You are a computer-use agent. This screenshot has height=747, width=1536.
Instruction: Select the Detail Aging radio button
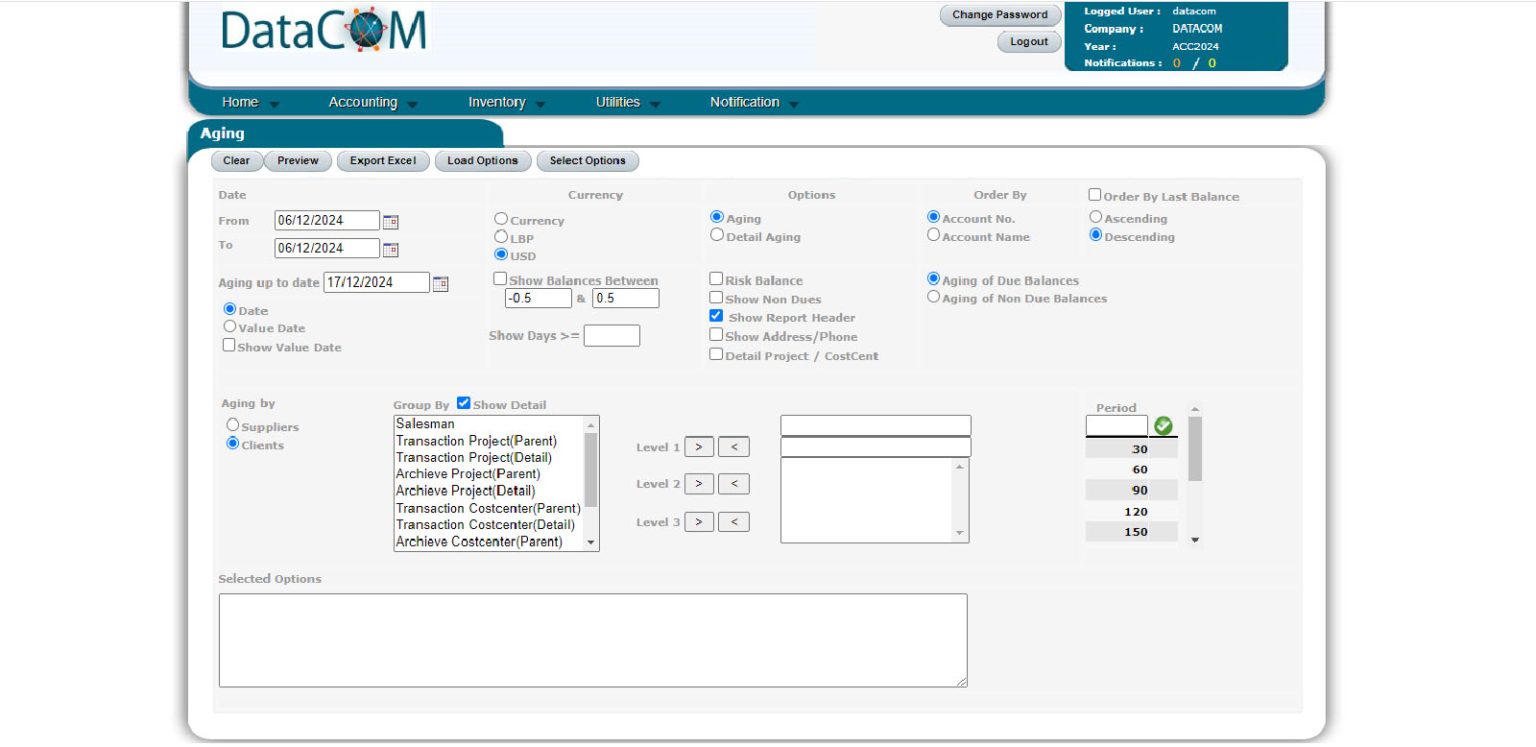(716, 234)
